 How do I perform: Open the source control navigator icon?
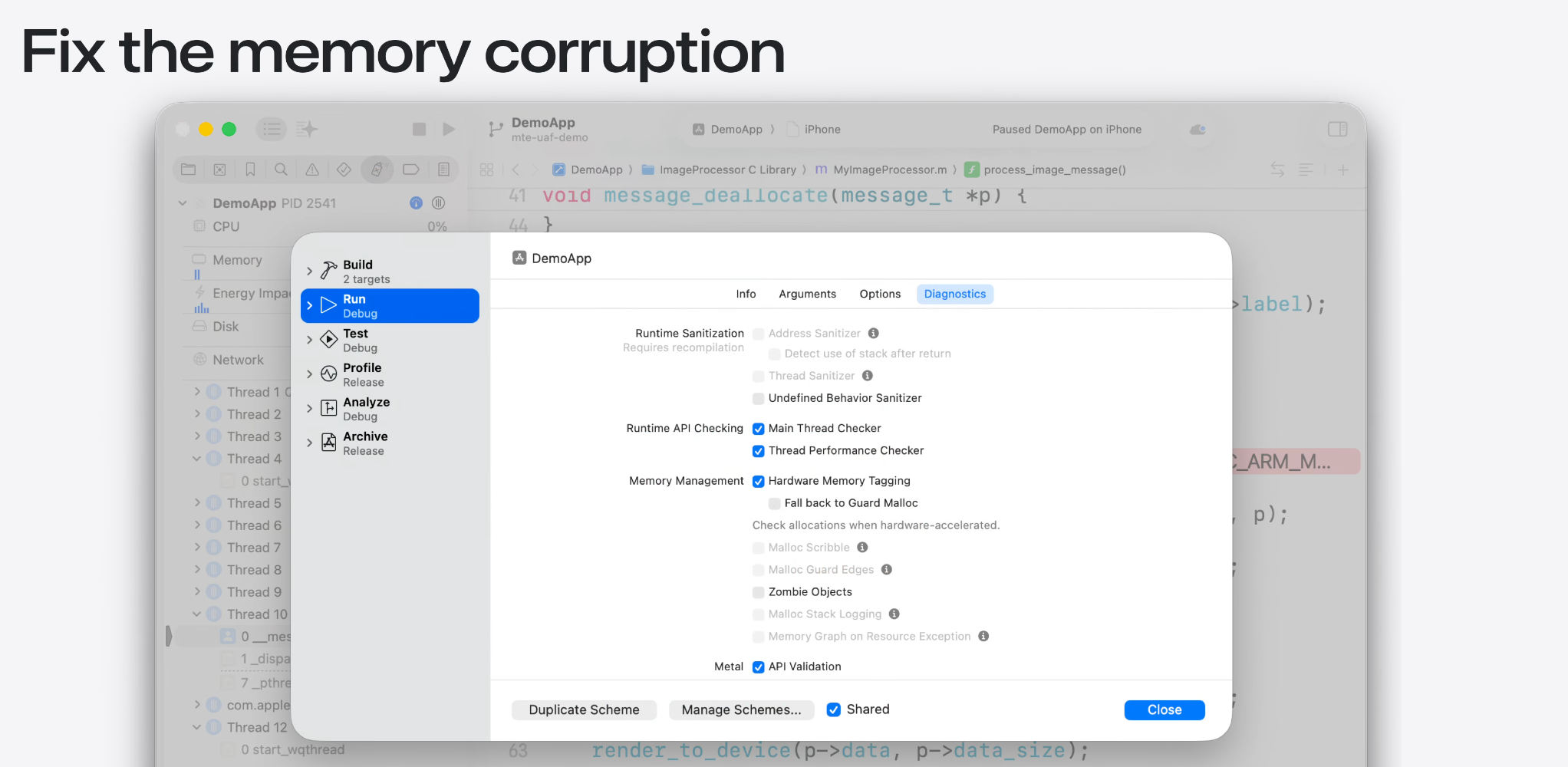tap(219, 170)
